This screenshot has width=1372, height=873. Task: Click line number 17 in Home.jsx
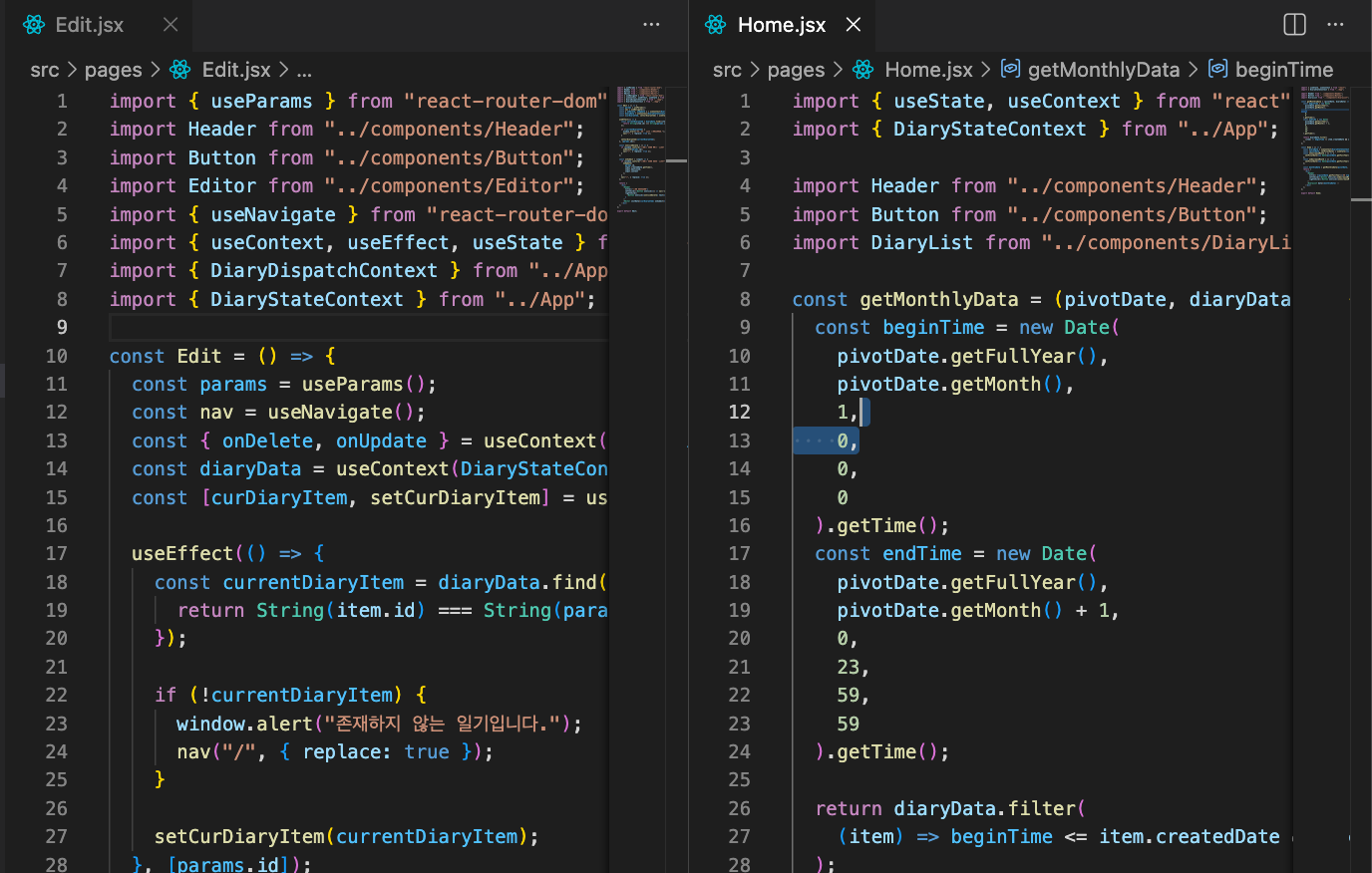tap(739, 554)
